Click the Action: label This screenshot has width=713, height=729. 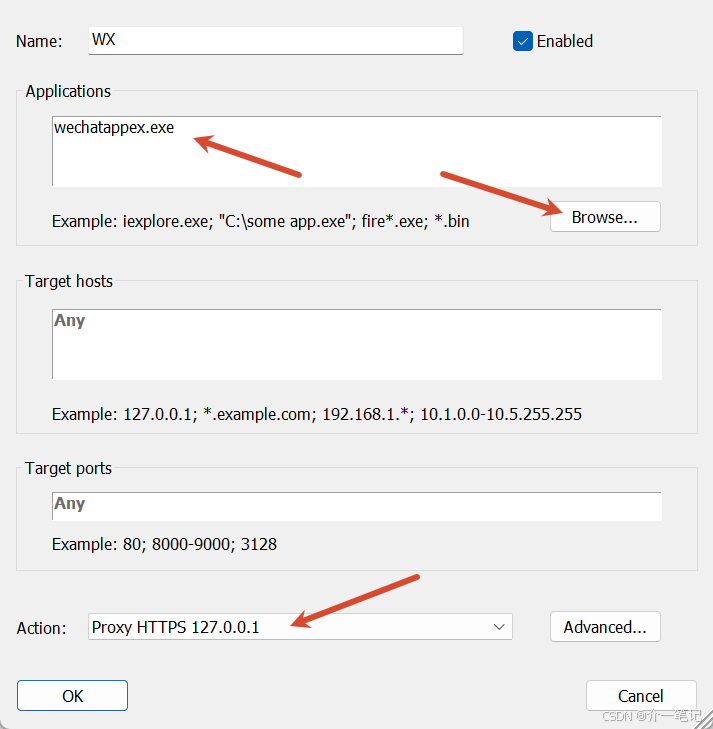click(41, 628)
